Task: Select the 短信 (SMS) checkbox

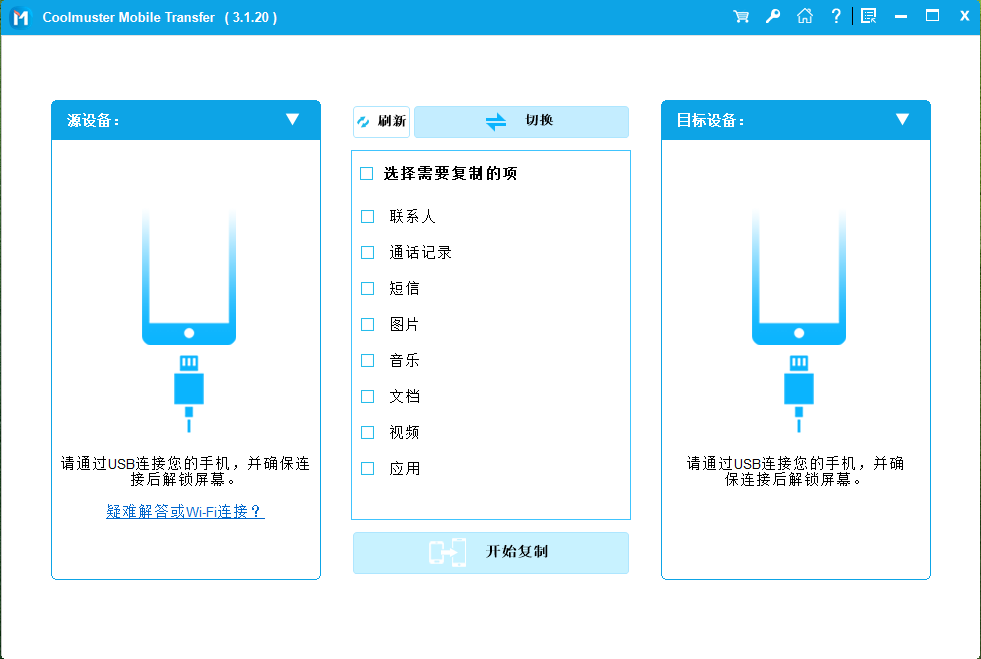Action: pos(367,288)
